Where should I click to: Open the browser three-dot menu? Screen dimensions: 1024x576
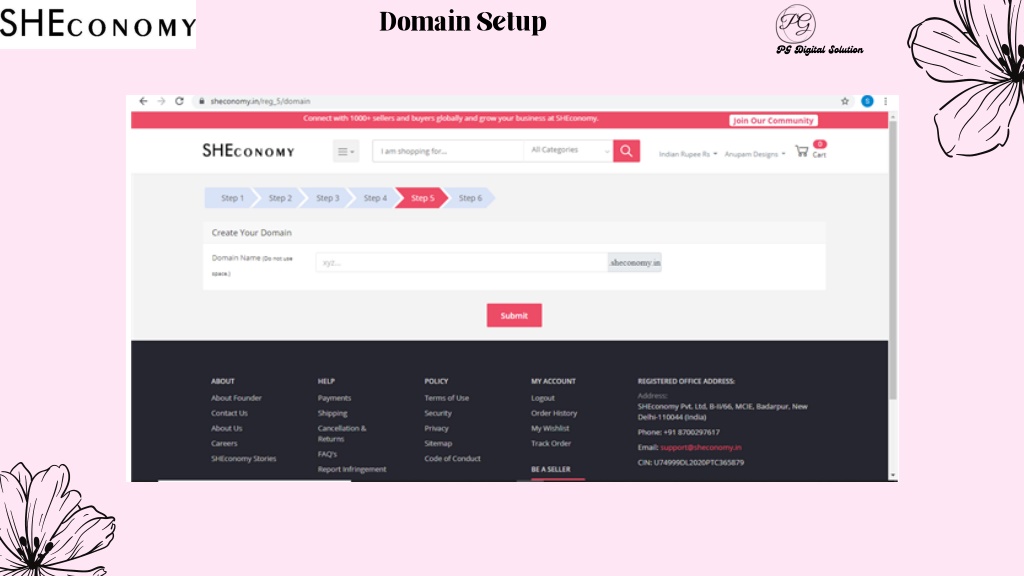click(x=885, y=101)
